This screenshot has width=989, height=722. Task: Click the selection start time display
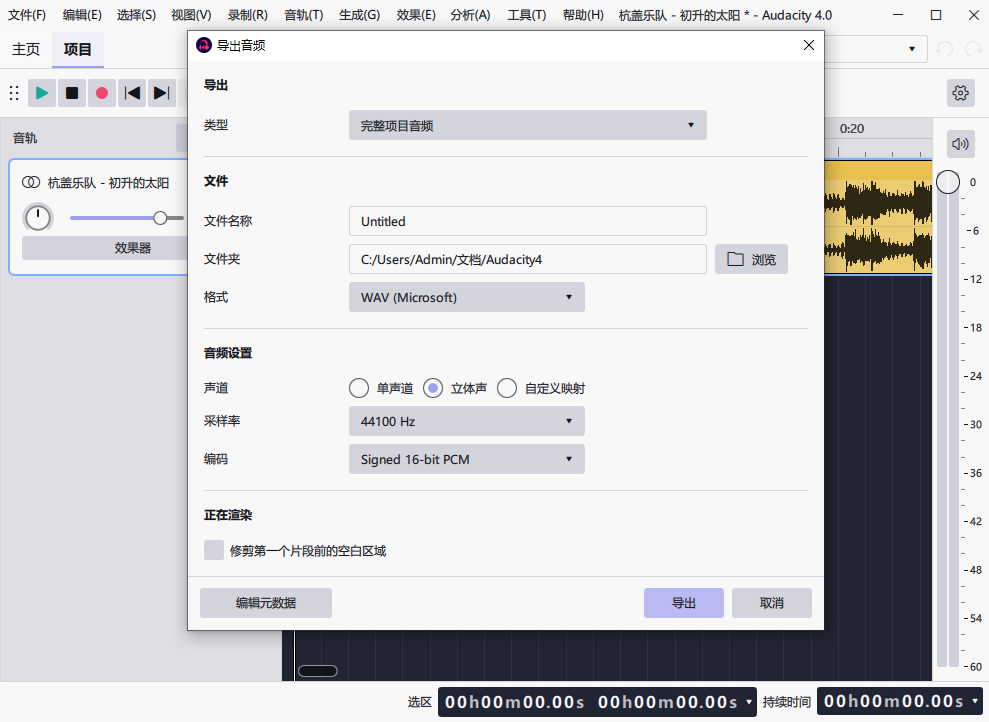click(x=515, y=702)
